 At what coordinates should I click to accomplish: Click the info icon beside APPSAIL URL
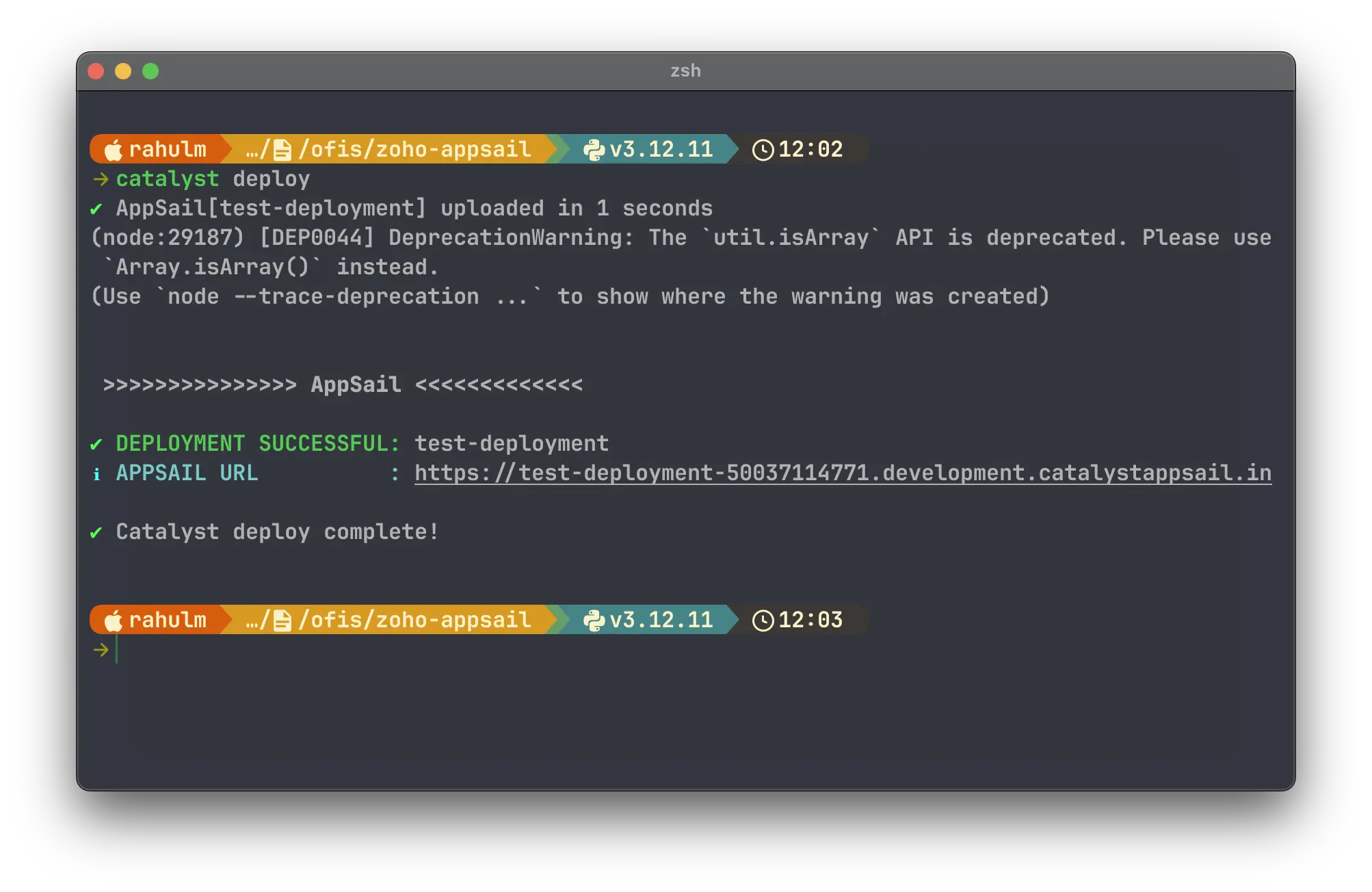click(97, 473)
